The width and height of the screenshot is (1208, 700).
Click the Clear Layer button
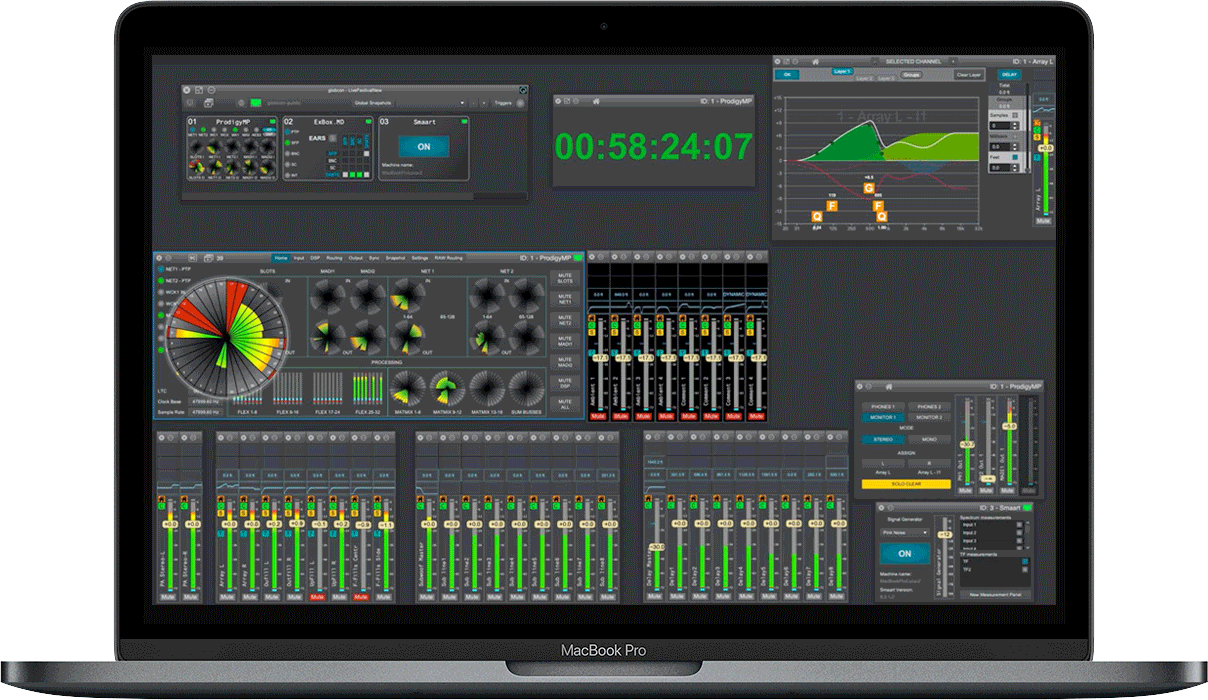(x=969, y=74)
